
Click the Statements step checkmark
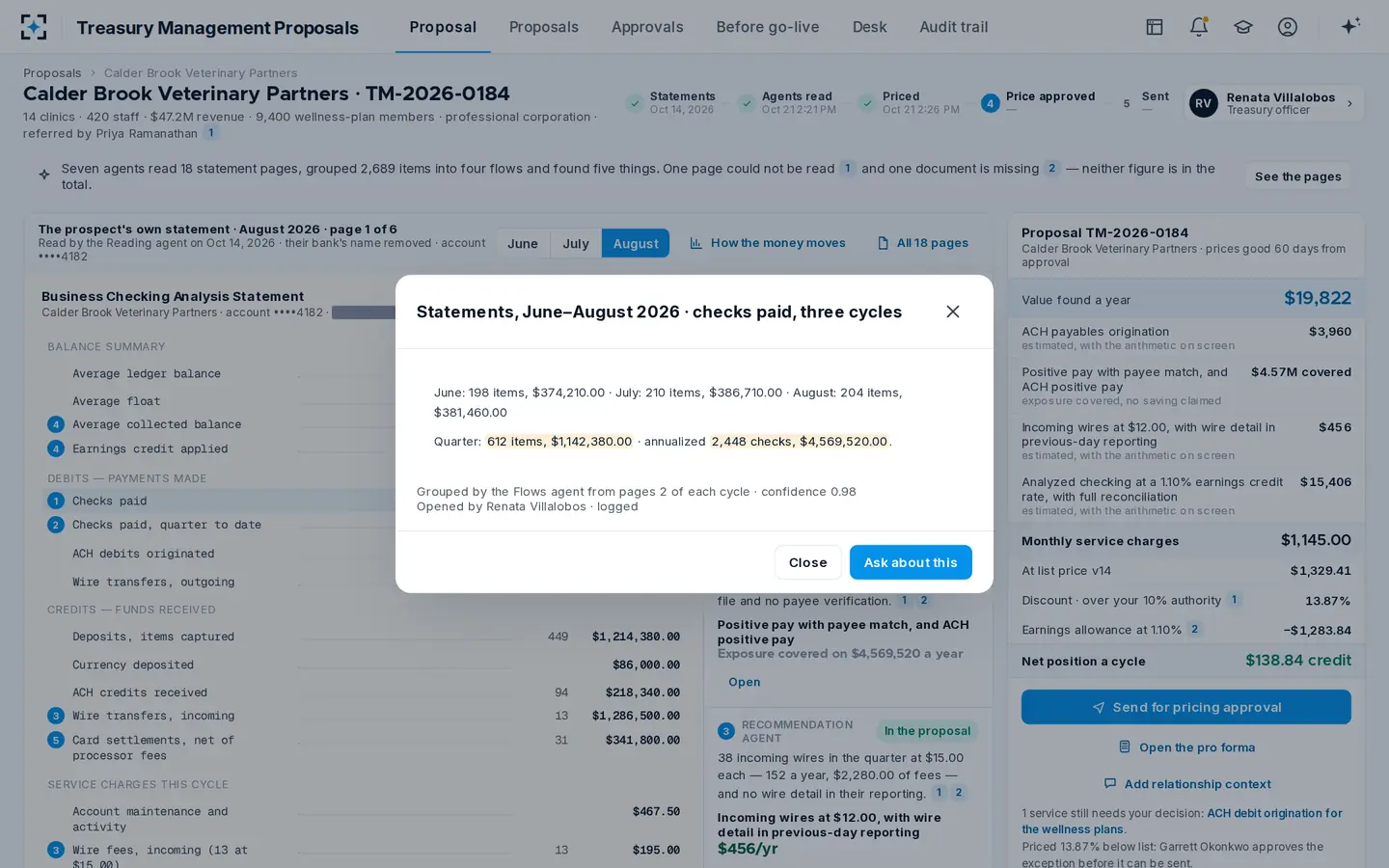(x=634, y=103)
